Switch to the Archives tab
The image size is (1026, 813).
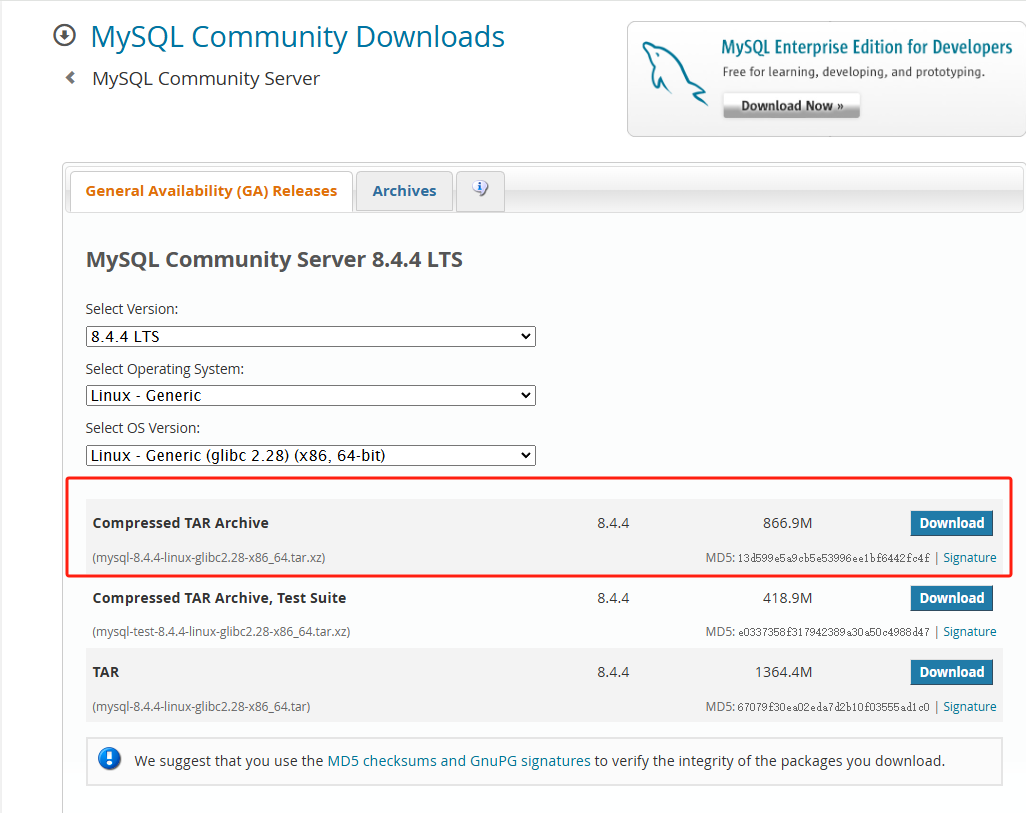coord(404,191)
